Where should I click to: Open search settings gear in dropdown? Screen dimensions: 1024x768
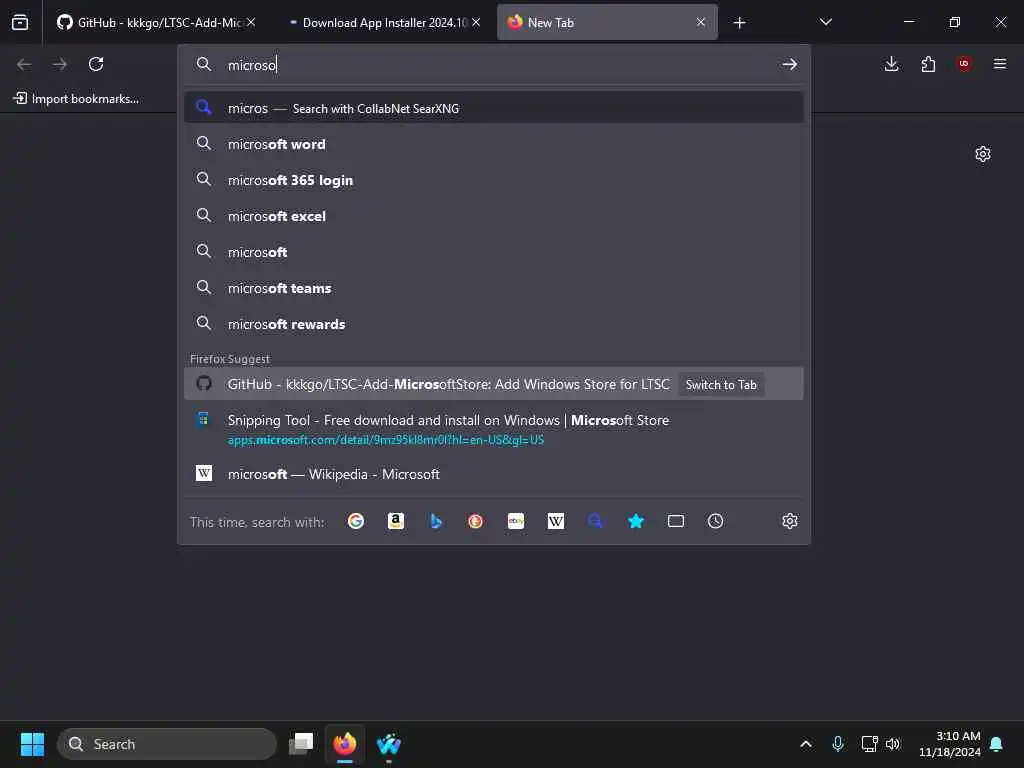click(790, 521)
